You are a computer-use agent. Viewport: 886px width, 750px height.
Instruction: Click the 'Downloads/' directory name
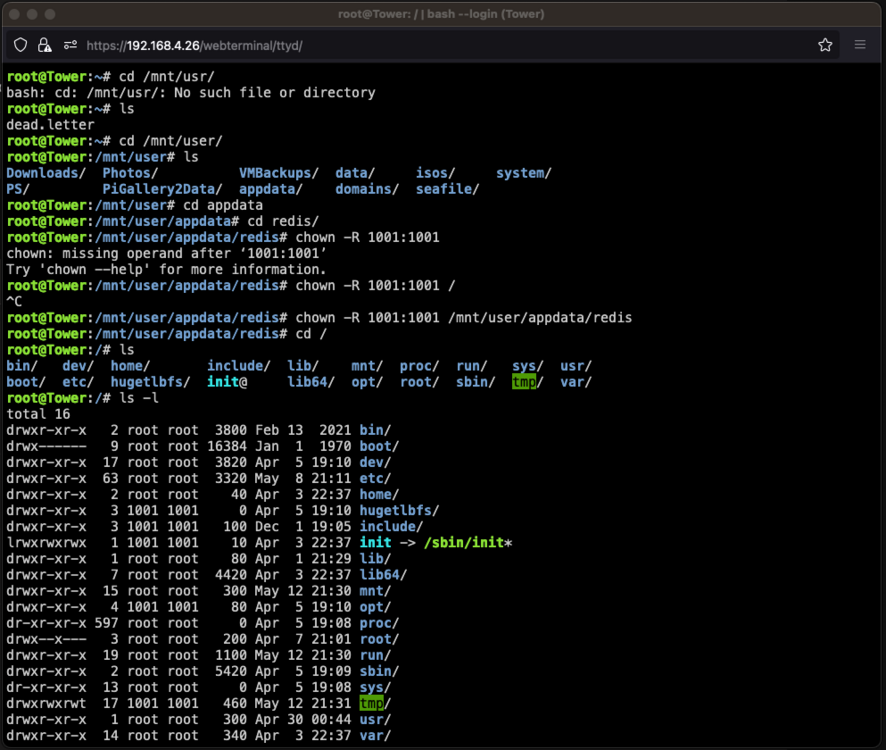click(x=46, y=173)
